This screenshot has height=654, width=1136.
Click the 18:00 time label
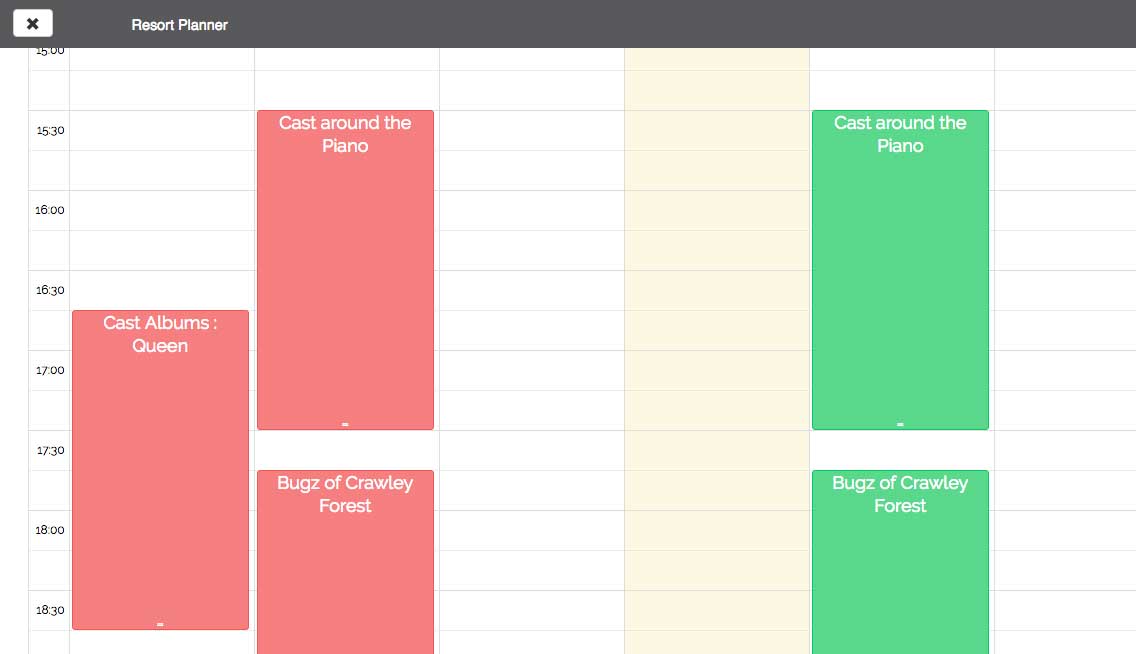[50, 530]
